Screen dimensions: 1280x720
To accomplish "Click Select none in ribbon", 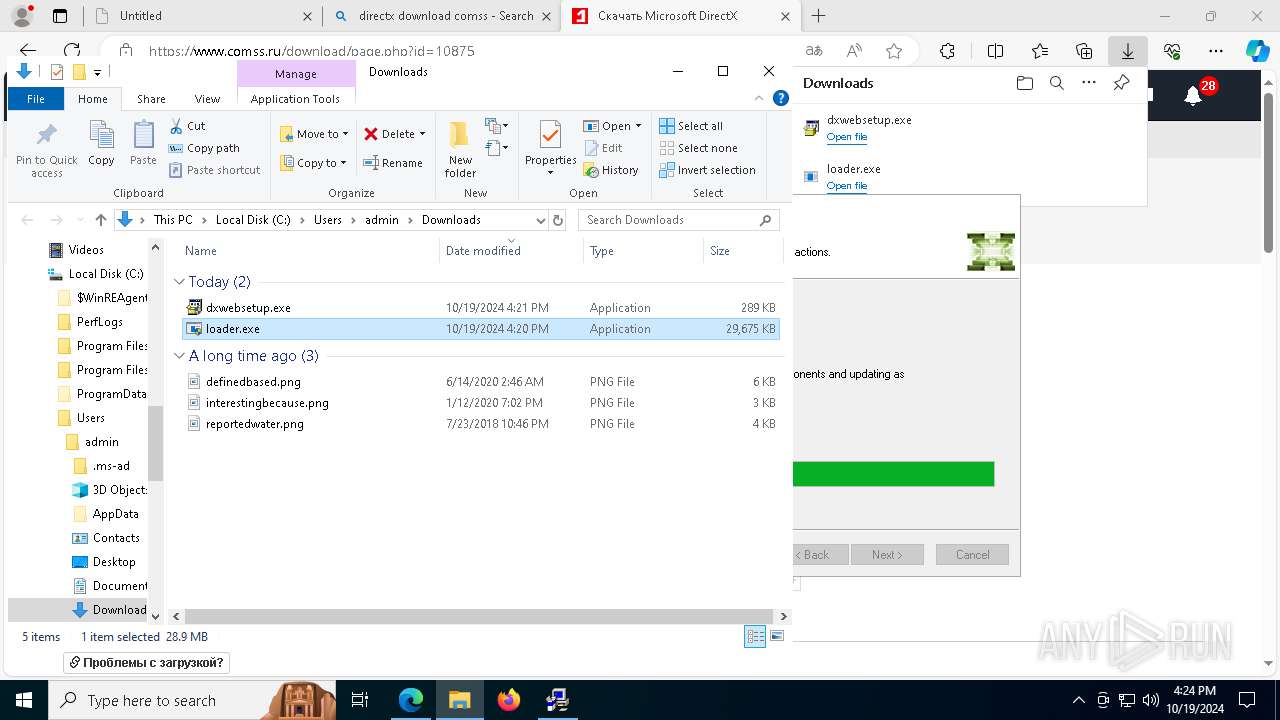I will (698, 148).
